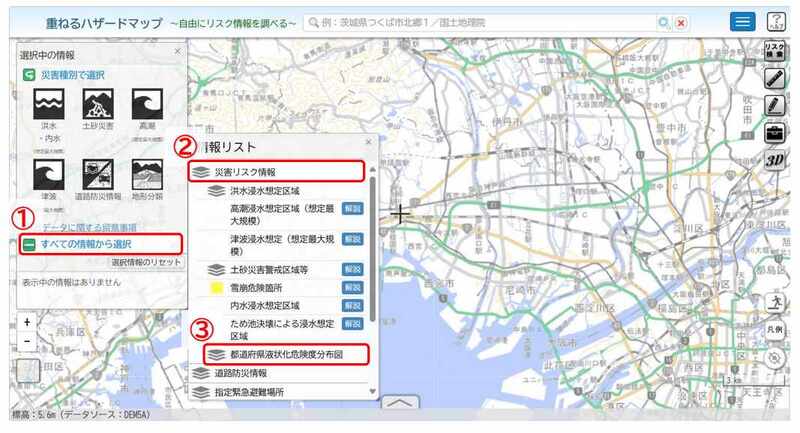Click the 重ねるハザードマップ title
This screenshot has width=800, height=433.
click(x=104, y=23)
